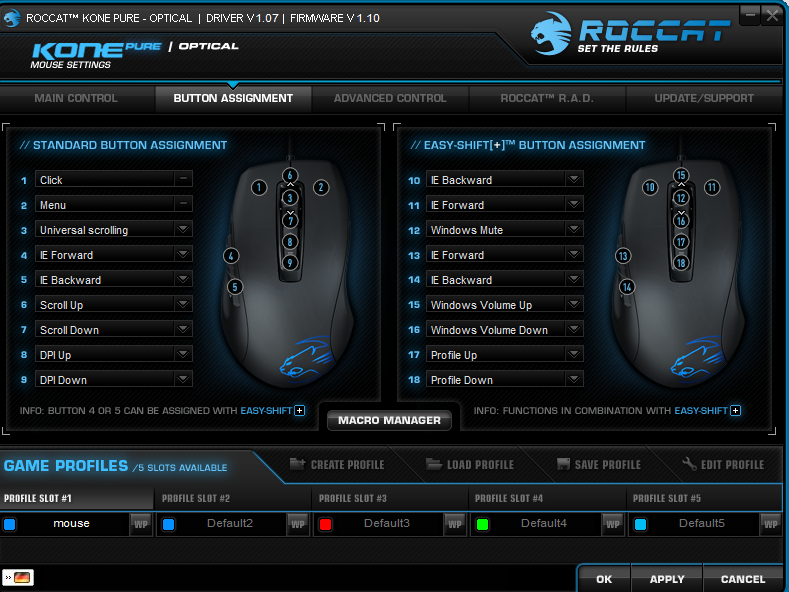Toggle WP button for mouse profile

pos(141,524)
